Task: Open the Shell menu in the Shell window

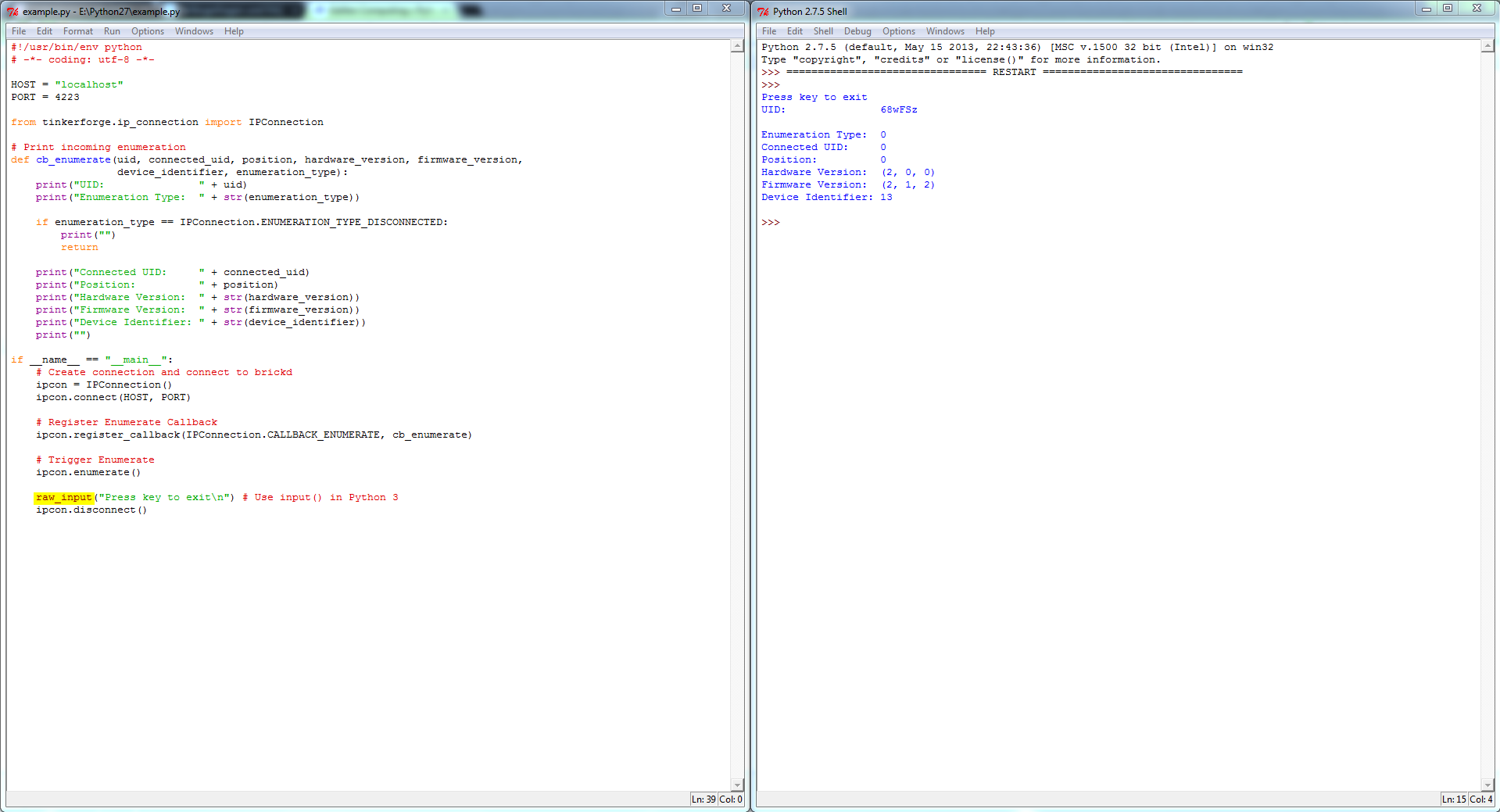Action: [823, 31]
